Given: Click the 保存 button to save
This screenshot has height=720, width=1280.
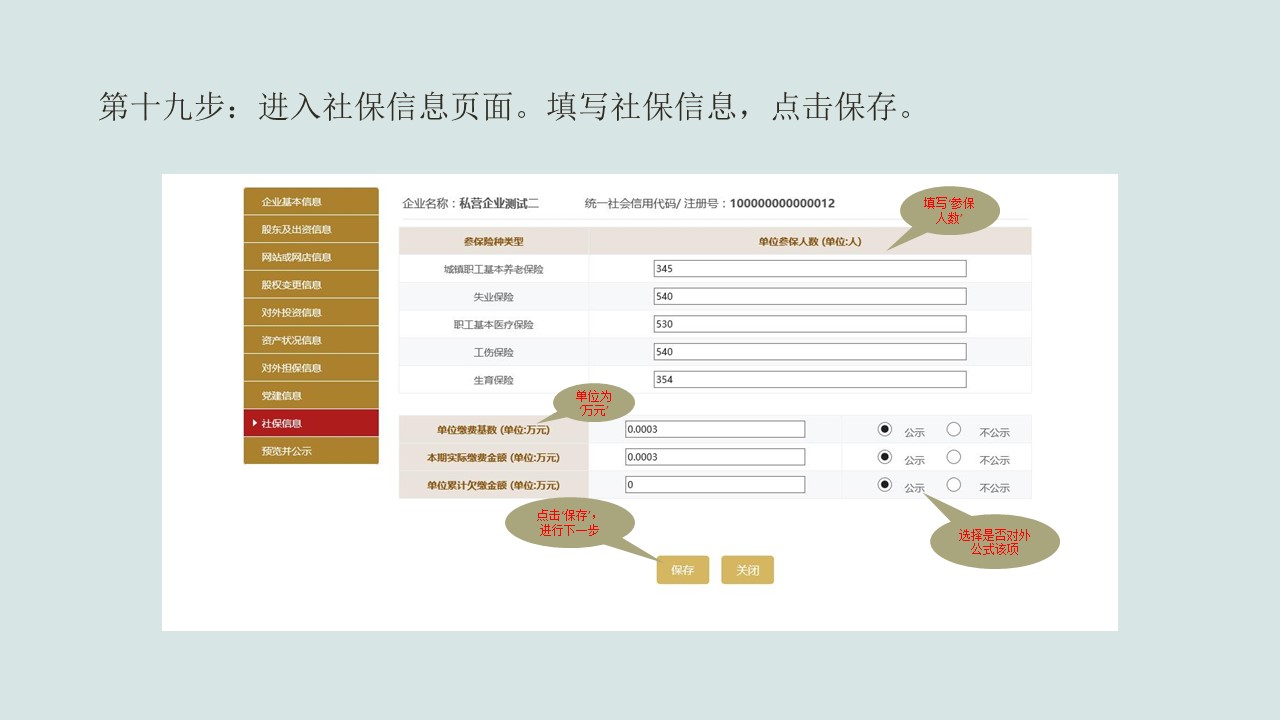Looking at the screenshot, I should point(682,569).
